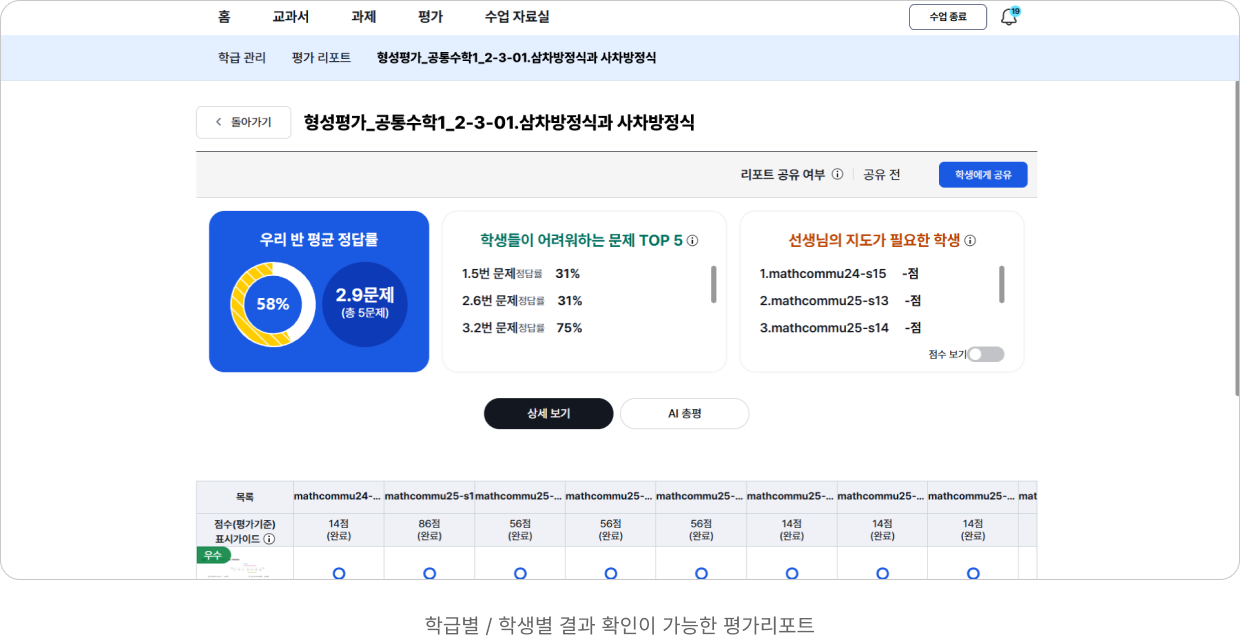Image resolution: width=1240 pixels, height=640 pixels.
Task: Click the TOP 5 problems list scrollbar
Action: click(x=713, y=284)
